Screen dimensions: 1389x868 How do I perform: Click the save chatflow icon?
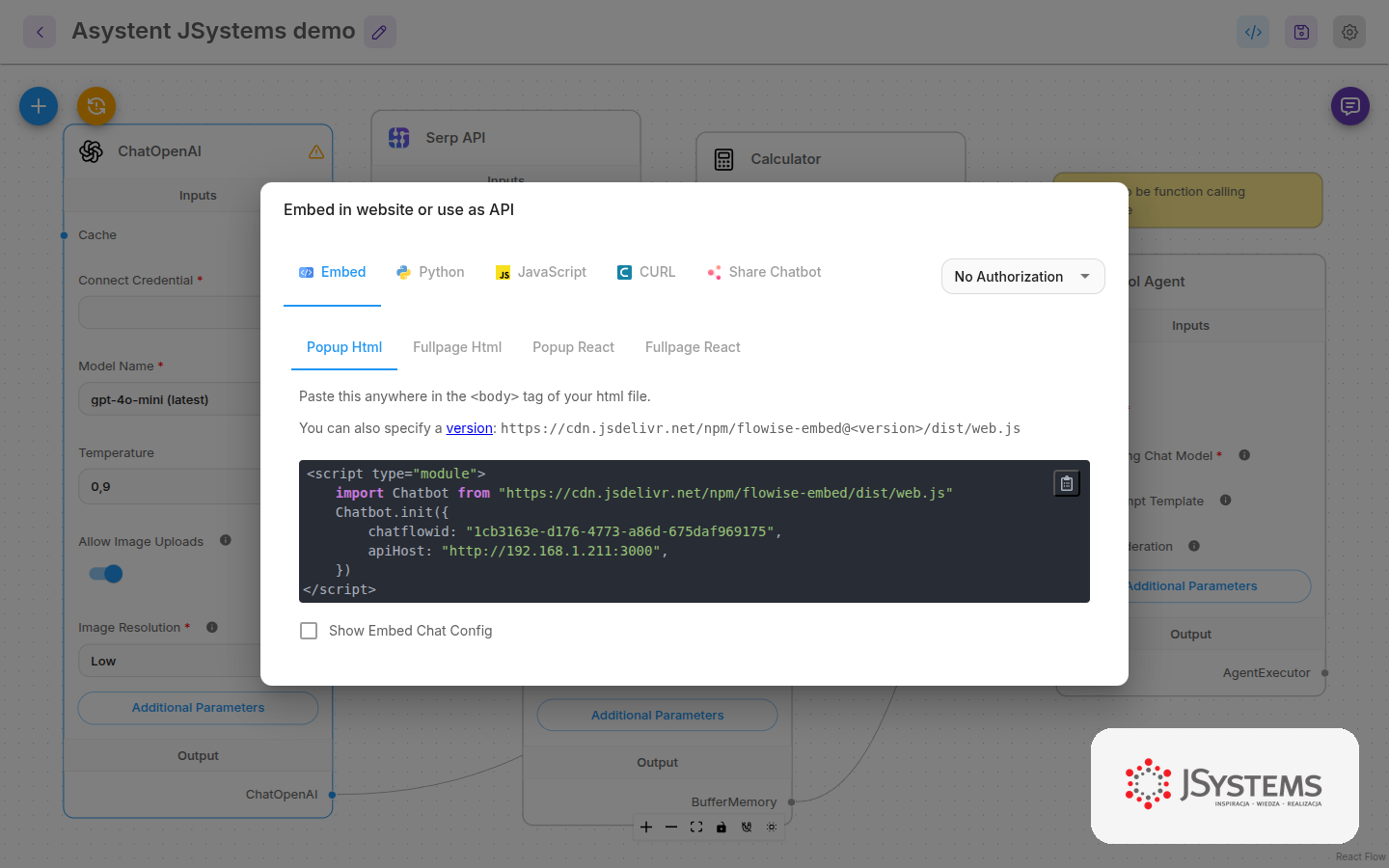(1301, 32)
